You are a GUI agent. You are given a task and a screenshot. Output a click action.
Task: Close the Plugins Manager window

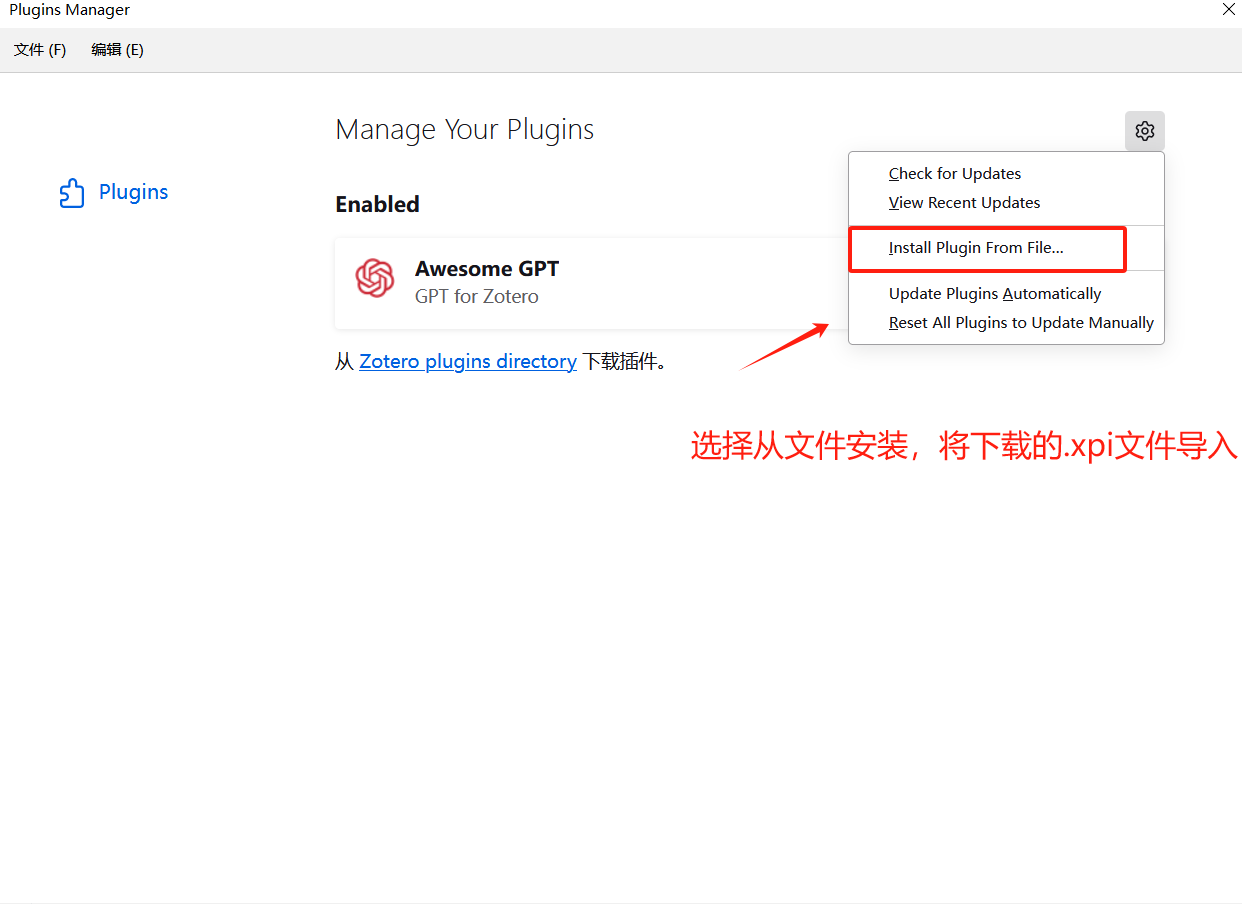point(1229,10)
